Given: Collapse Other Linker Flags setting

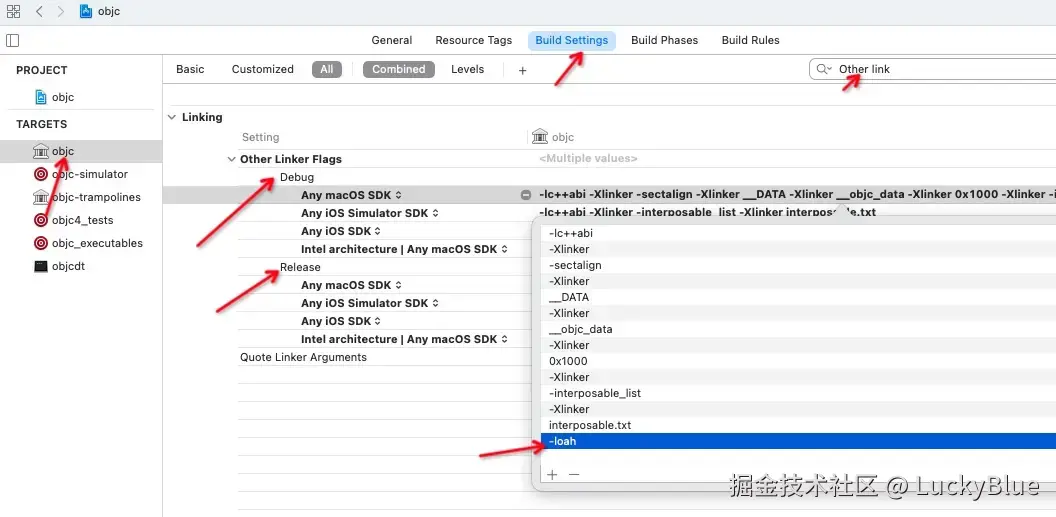Looking at the screenshot, I should (x=231, y=160).
